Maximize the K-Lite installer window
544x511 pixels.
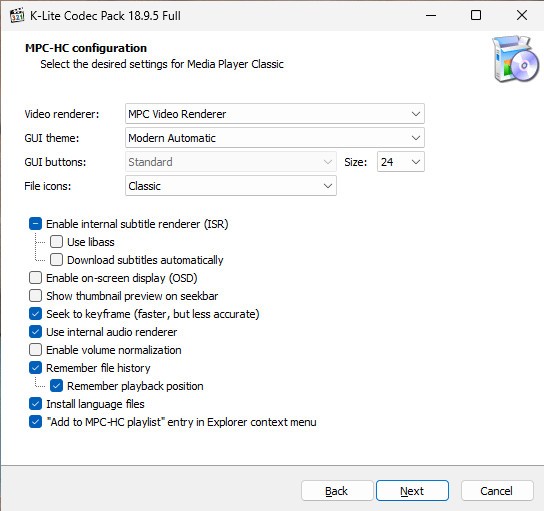tap(476, 15)
